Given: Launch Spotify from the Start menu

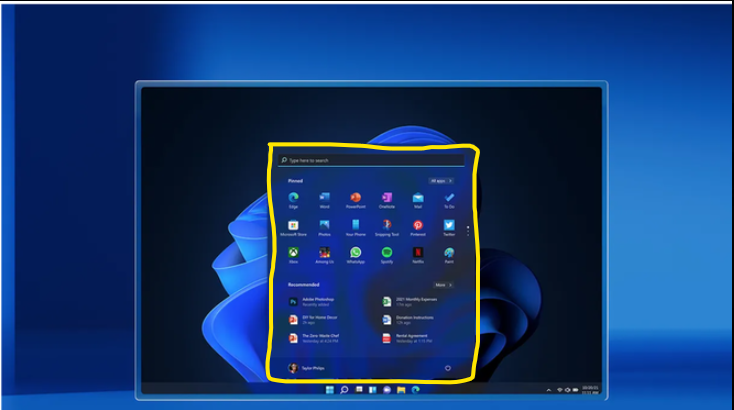Looking at the screenshot, I should 387,255.
